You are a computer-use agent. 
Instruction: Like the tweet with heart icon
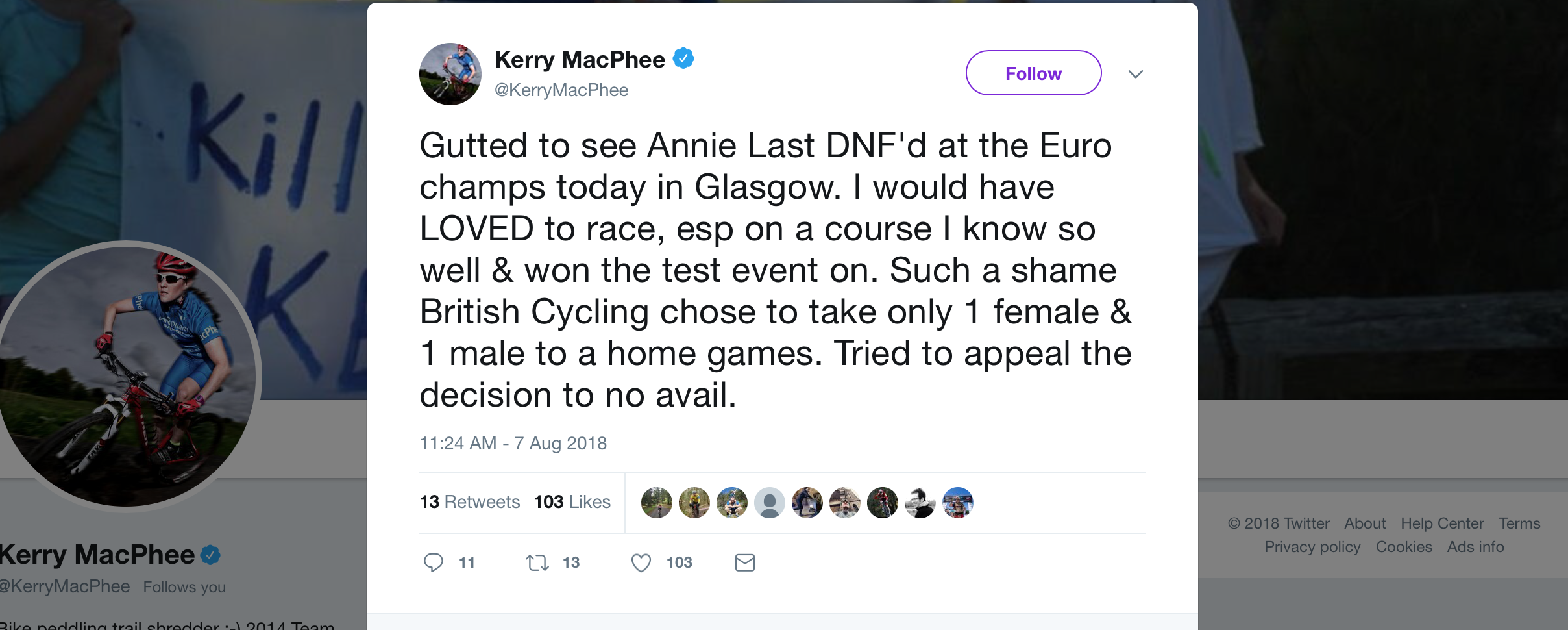641,562
